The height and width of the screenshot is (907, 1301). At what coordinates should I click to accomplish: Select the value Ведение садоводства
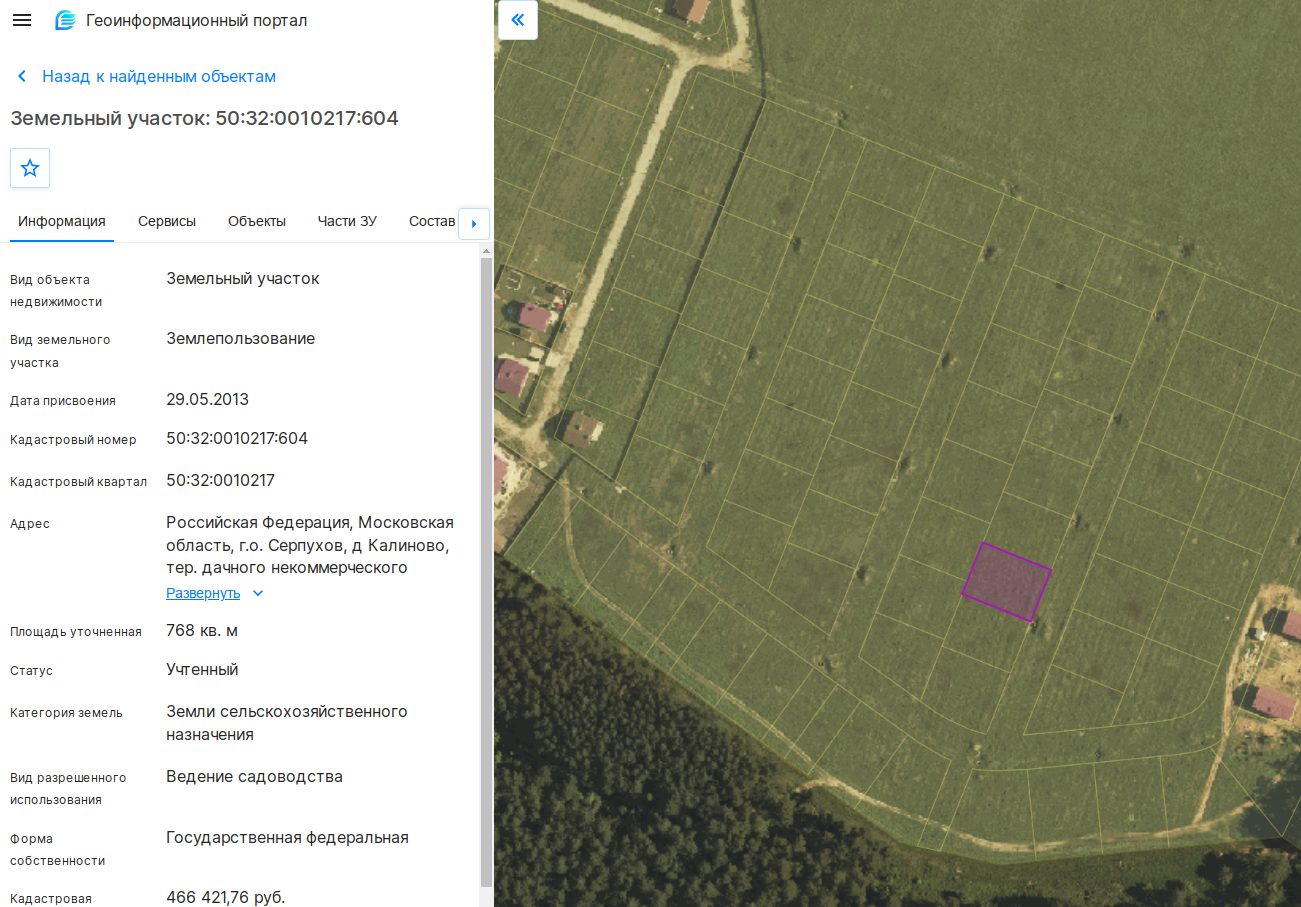(x=255, y=777)
